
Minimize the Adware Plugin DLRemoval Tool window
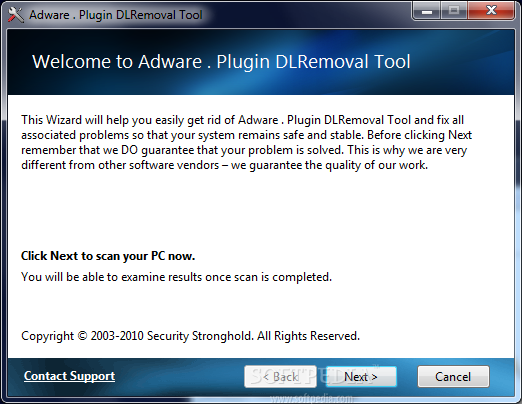pos(427,12)
